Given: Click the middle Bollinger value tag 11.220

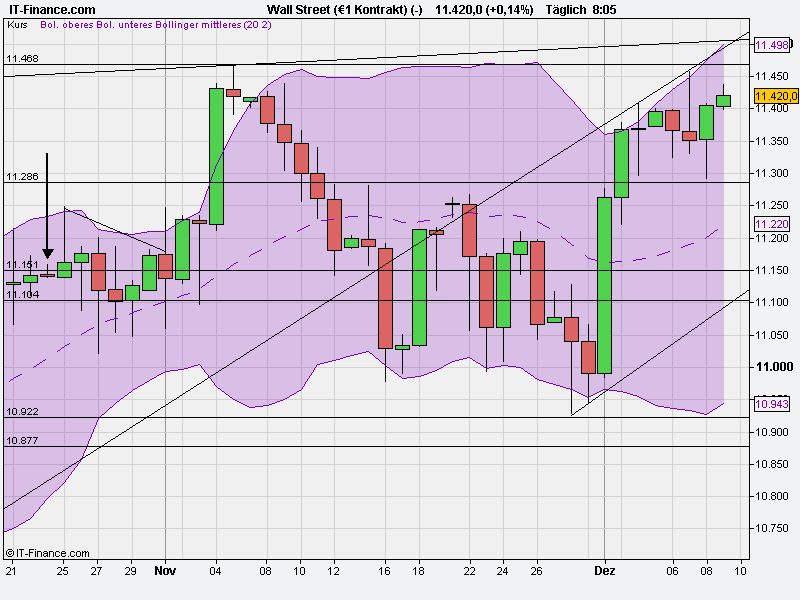Looking at the screenshot, I should 772,224.
